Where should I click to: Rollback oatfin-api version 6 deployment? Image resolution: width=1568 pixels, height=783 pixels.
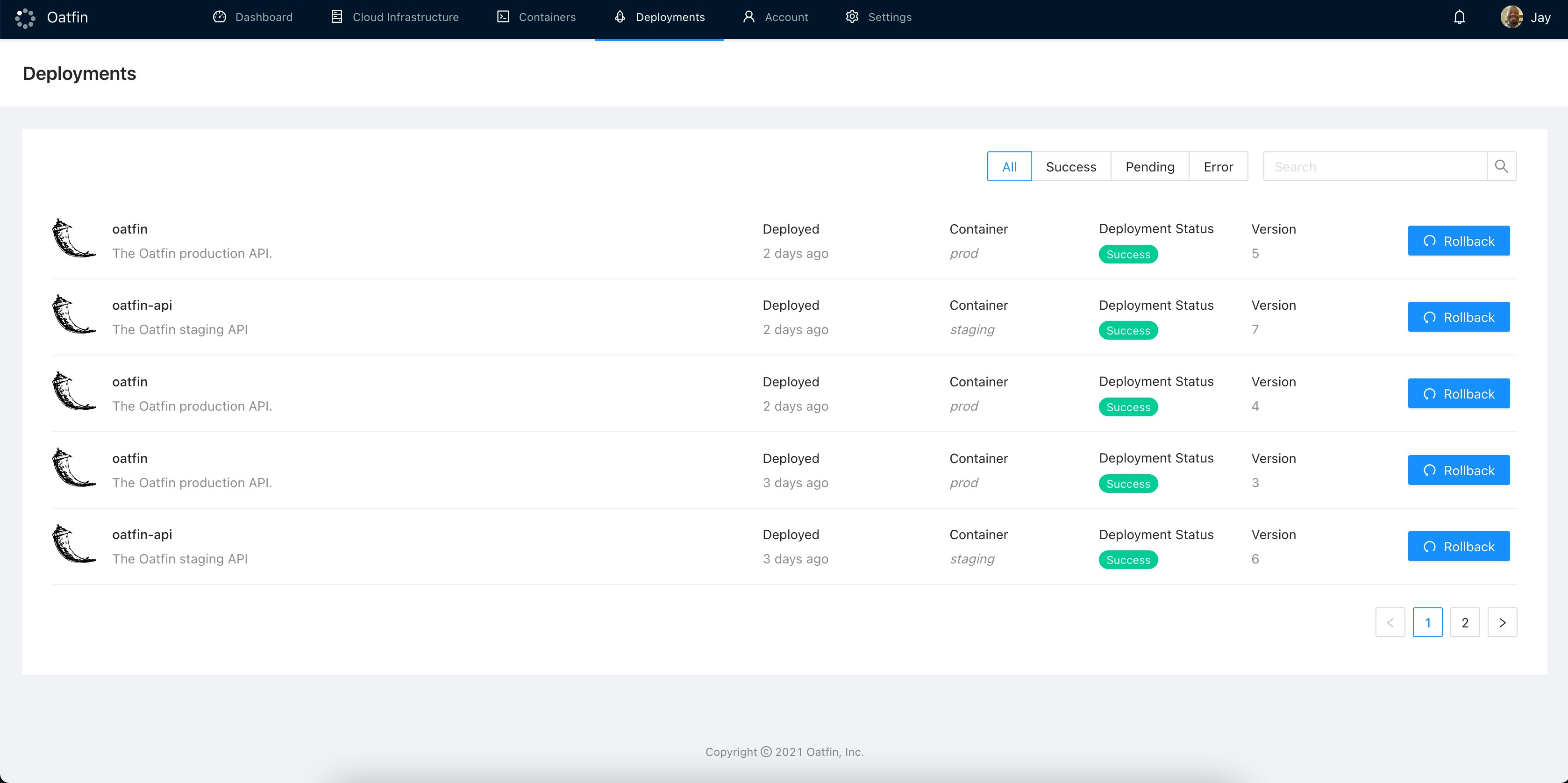1458,546
